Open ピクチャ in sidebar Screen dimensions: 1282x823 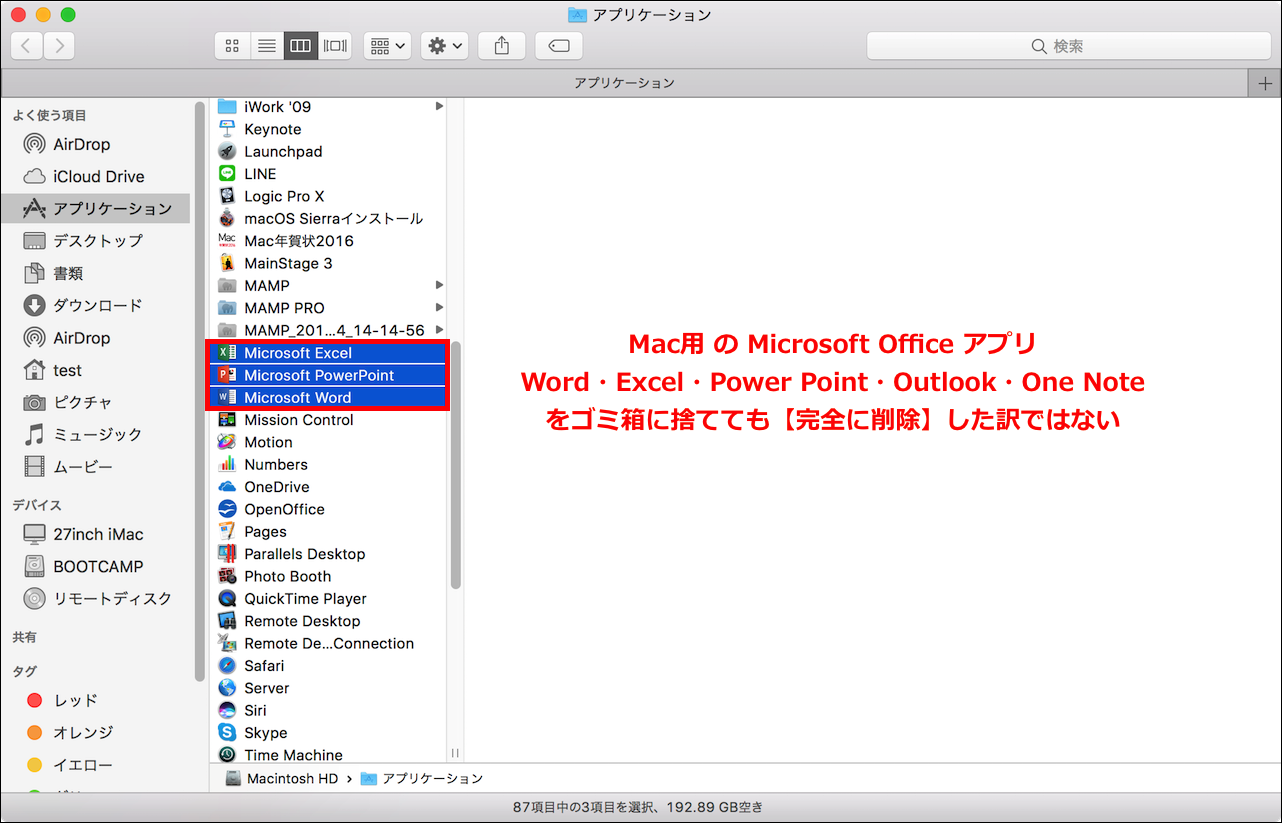click(x=82, y=402)
